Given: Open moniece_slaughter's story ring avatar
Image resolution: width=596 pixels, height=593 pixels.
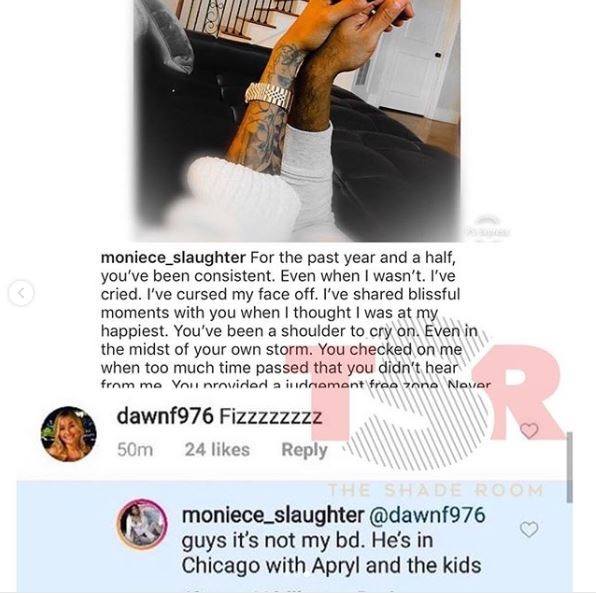Looking at the screenshot, I should tap(141, 525).
